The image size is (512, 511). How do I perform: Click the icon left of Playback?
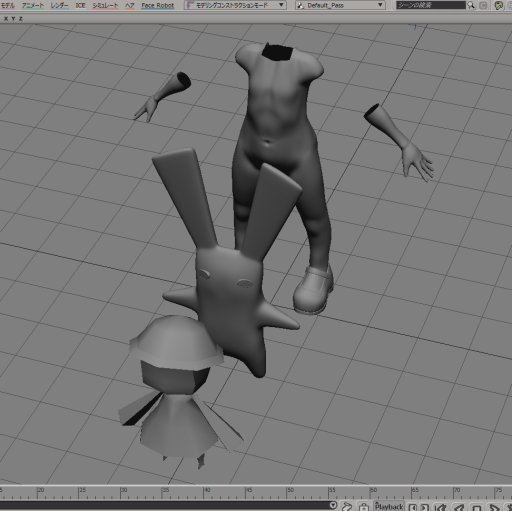(x=364, y=507)
